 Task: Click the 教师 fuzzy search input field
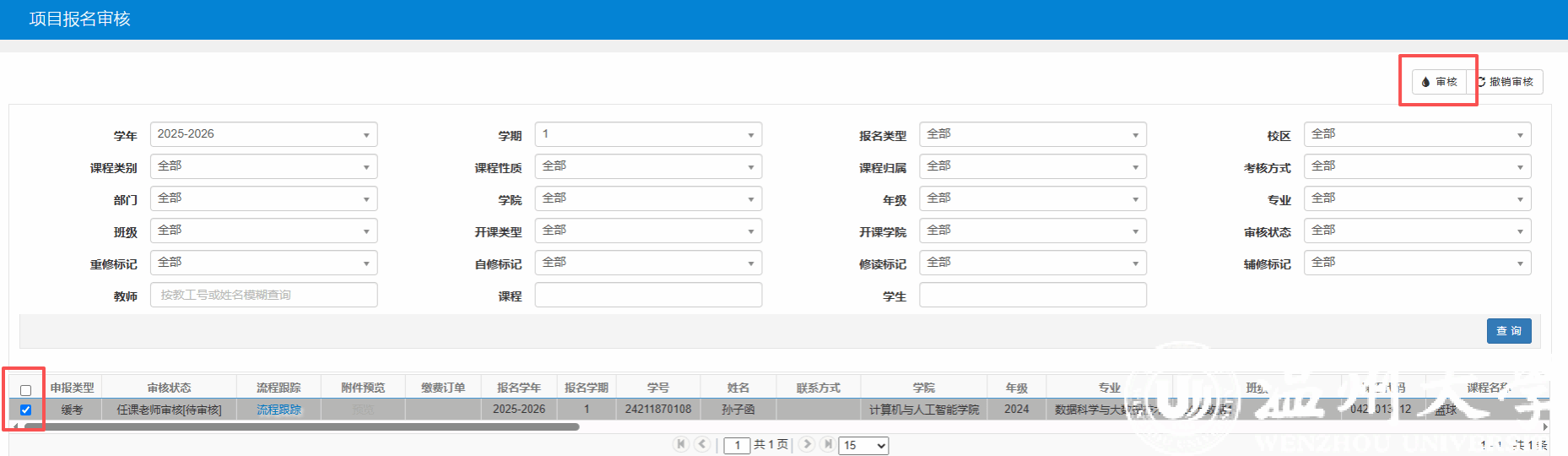click(x=263, y=295)
